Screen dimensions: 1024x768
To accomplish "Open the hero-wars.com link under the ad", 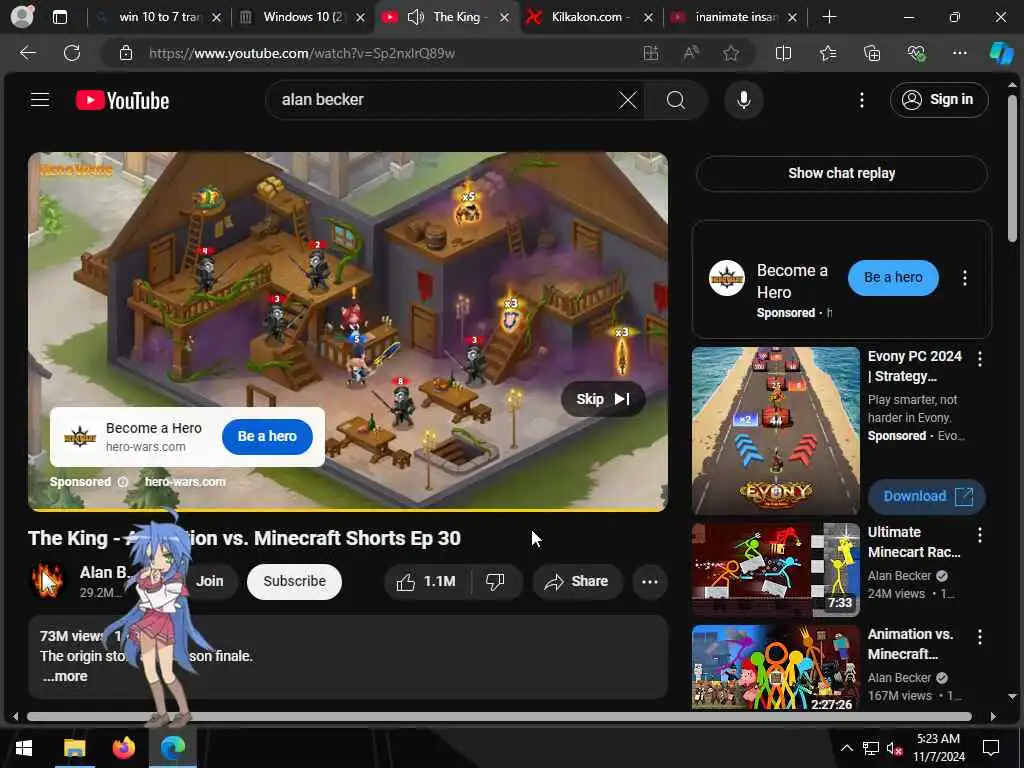I will click(185, 482).
